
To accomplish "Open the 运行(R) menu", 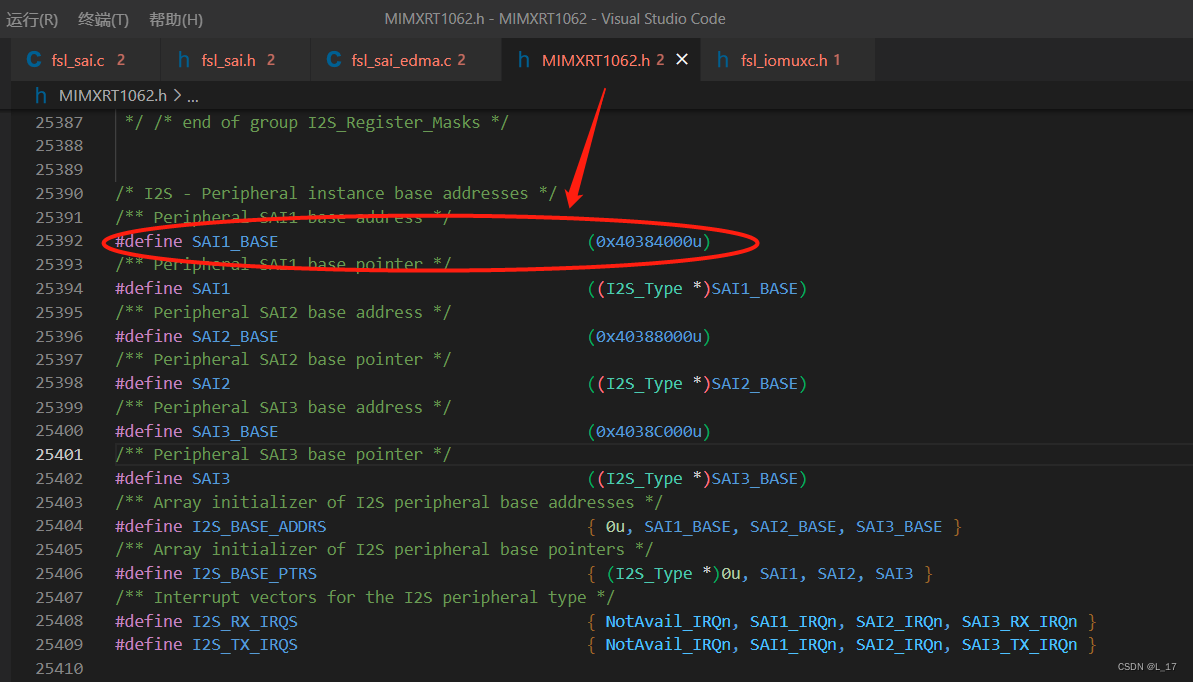I will coord(32,20).
